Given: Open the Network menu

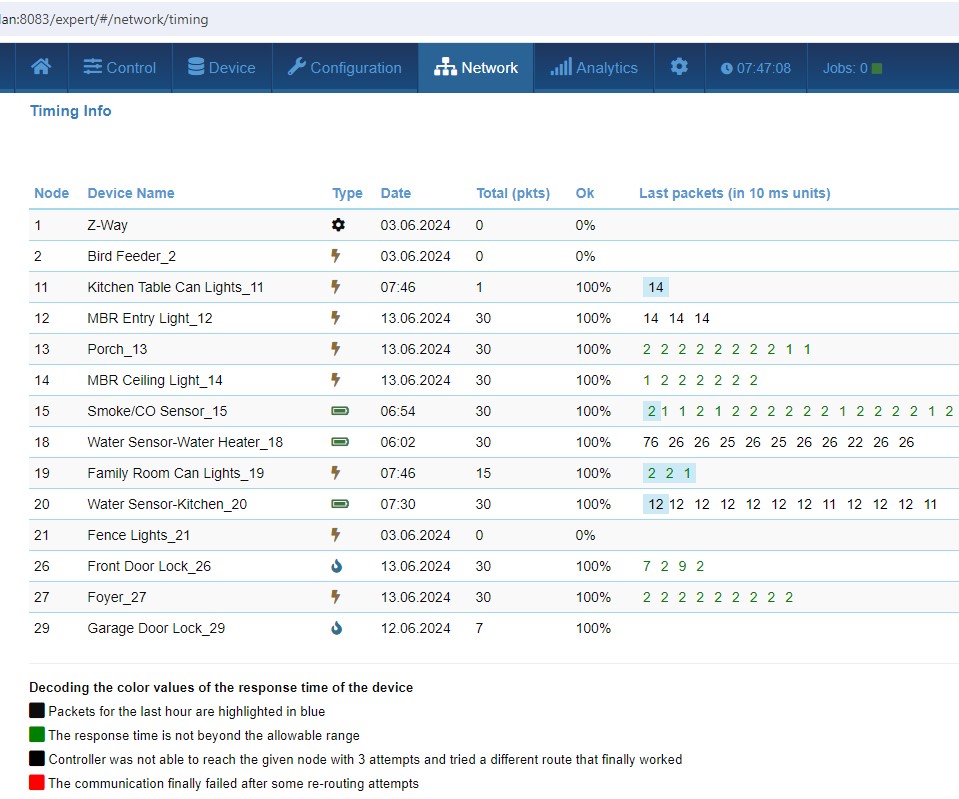Looking at the screenshot, I should tap(476, 67).
